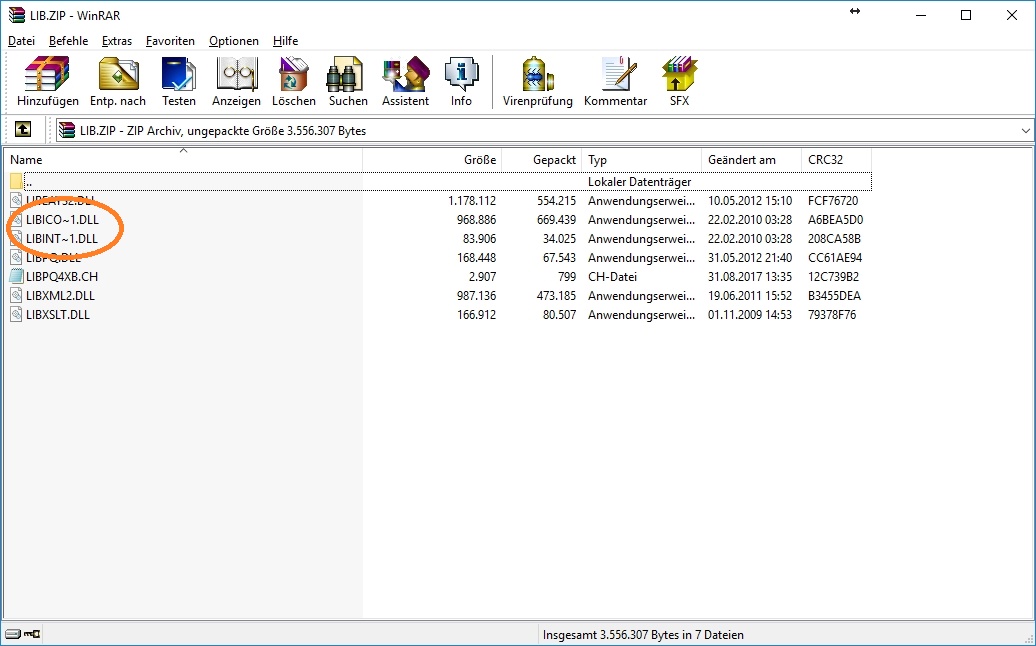Maximize the WinRAR window

(x=966, y=15)
